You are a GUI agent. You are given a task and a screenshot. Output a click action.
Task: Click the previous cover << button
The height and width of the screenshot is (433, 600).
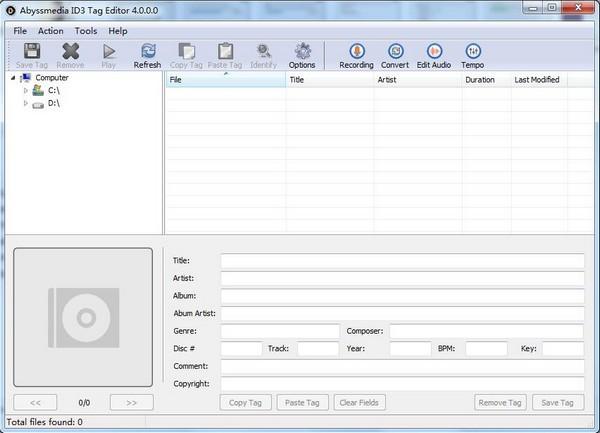(x=35, y=403)
